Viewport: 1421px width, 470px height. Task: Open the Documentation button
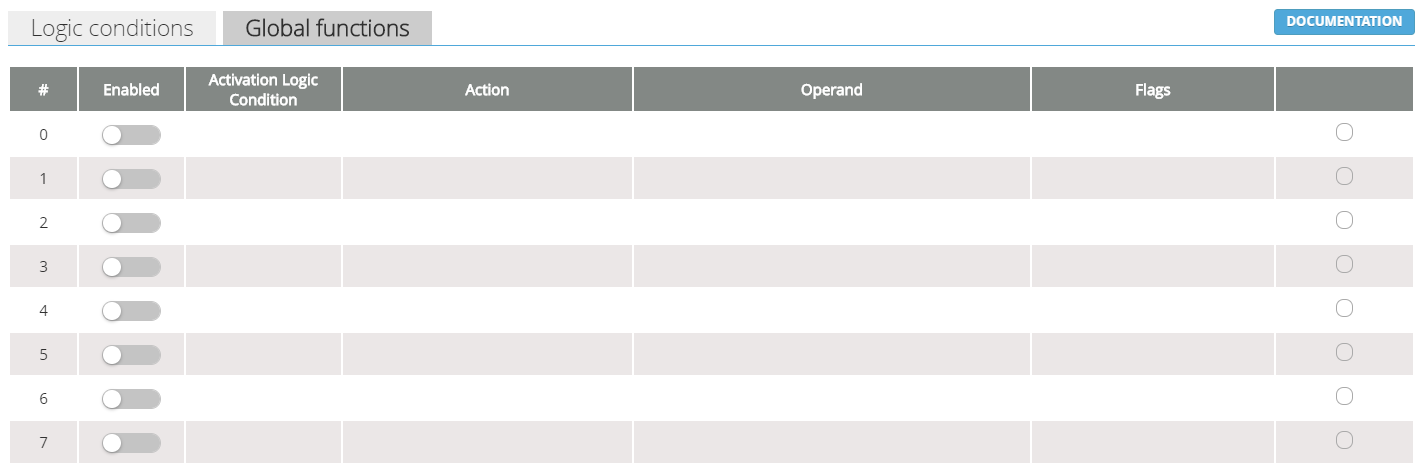tap(1343, 22)
